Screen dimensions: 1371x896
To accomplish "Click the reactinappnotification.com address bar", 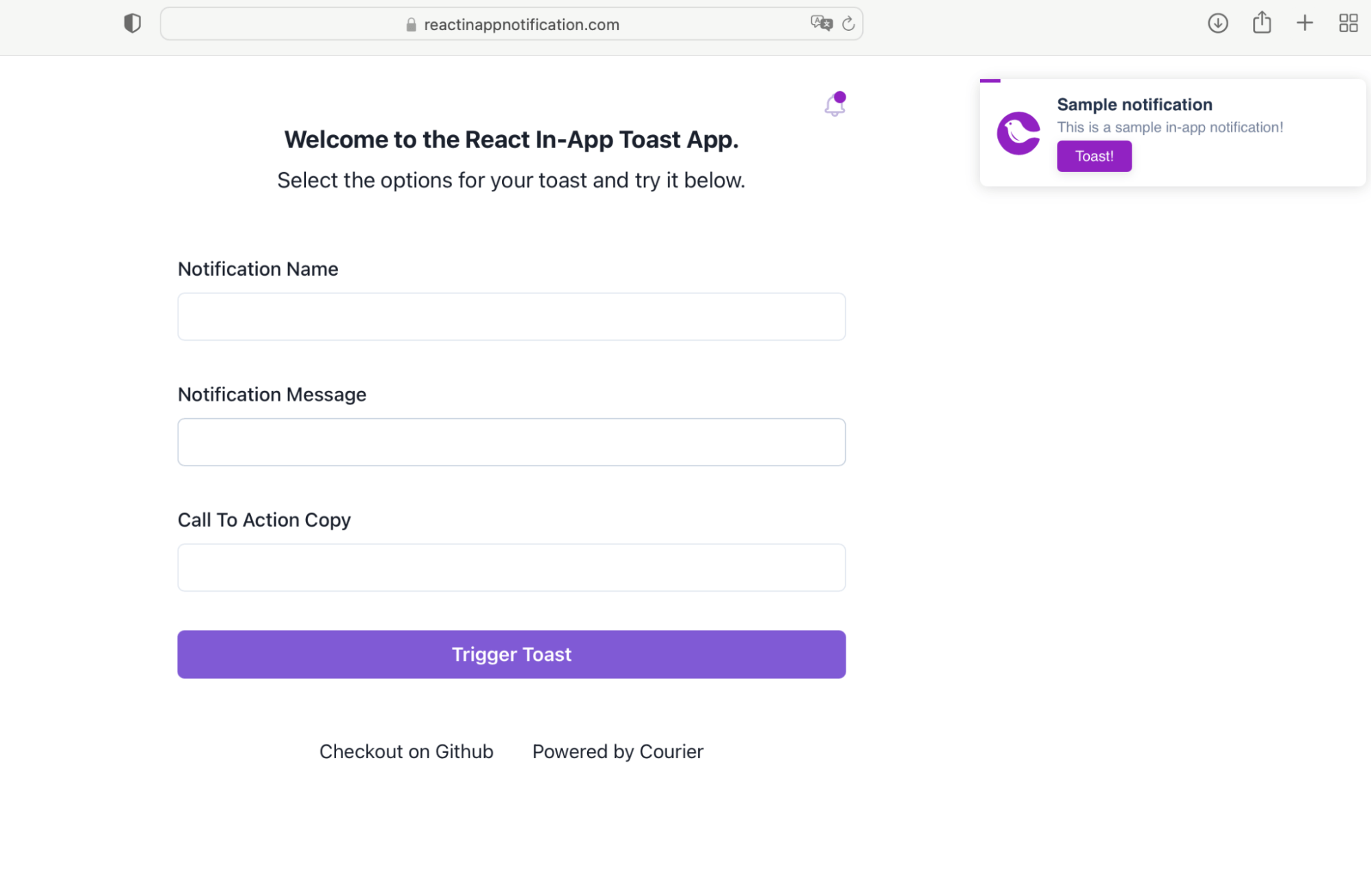I will click(521, 25).
